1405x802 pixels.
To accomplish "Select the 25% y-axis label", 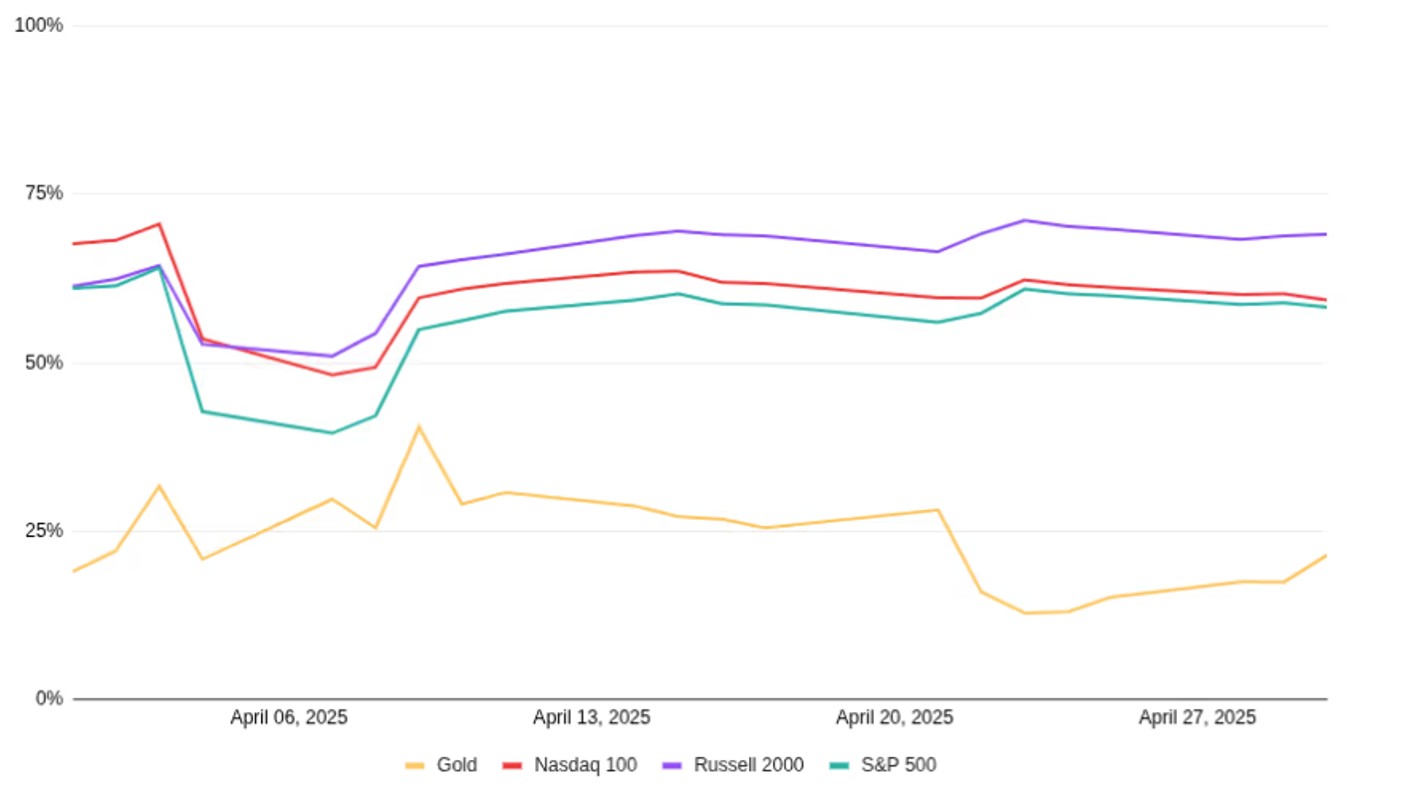I will [43, 530].
